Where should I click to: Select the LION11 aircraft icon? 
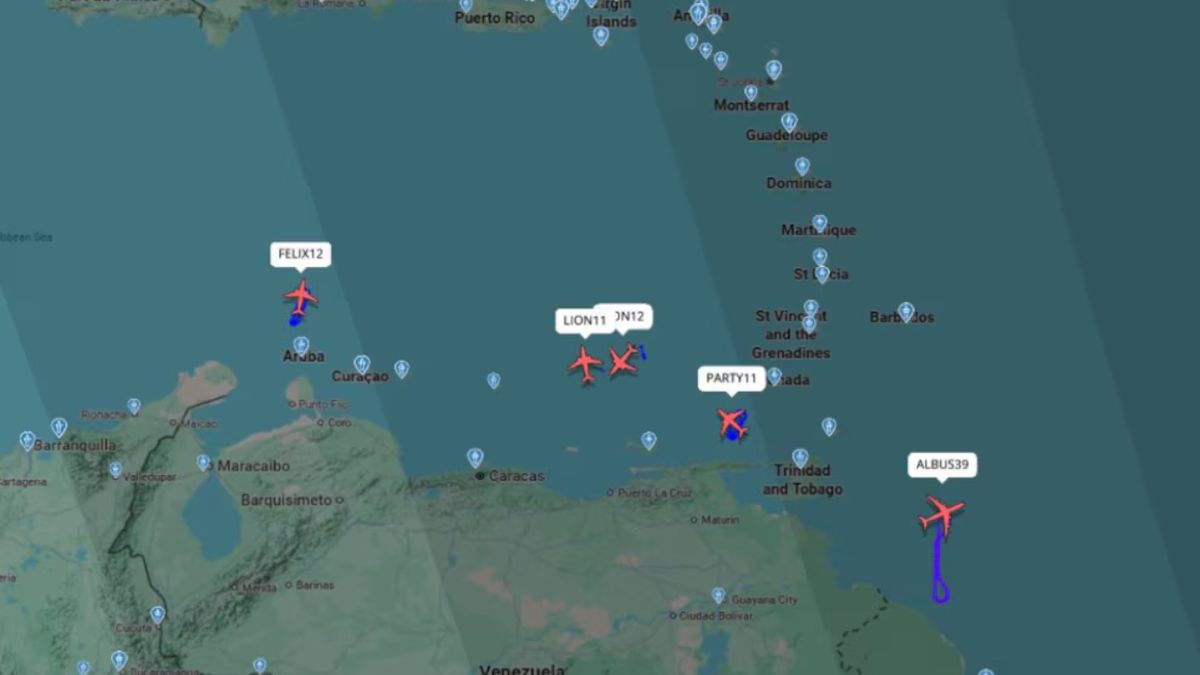pyautogui.click(x=585, y=363)
